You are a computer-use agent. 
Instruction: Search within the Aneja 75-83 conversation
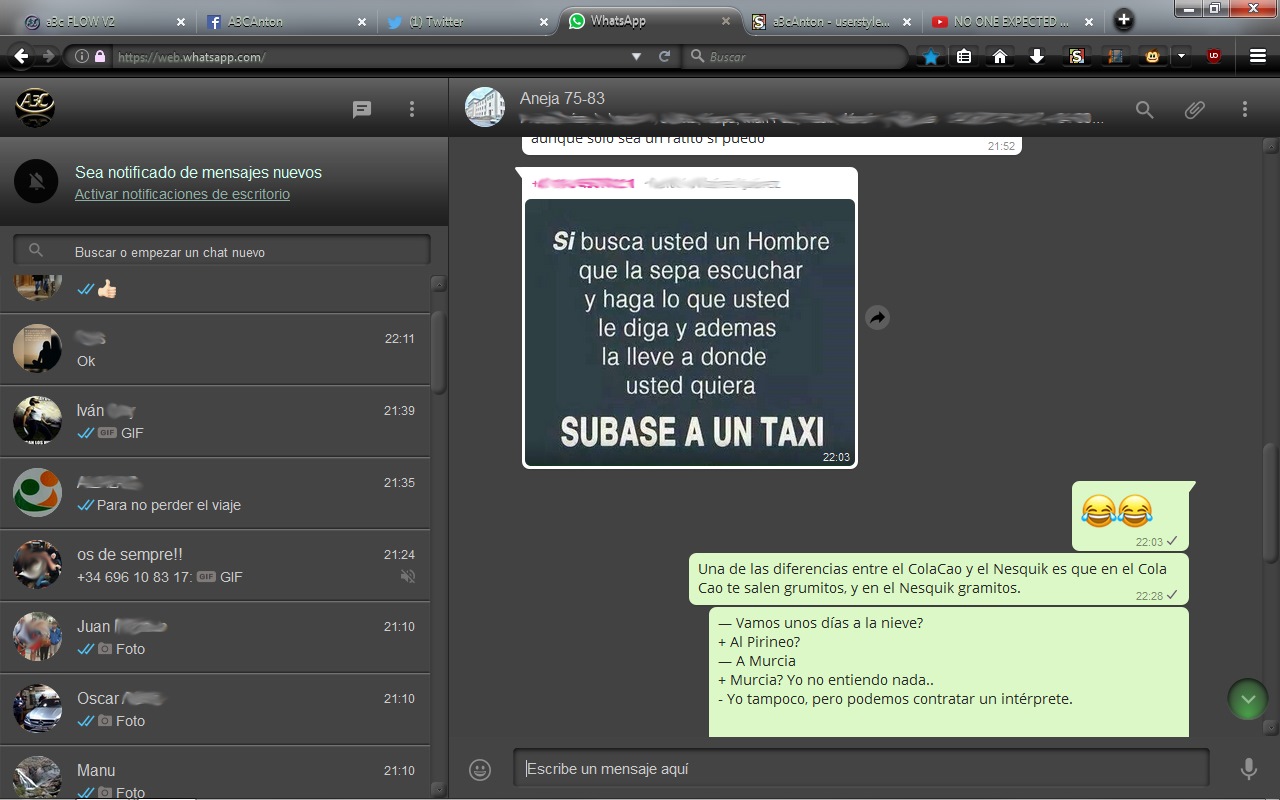[x=1144, y=109]
